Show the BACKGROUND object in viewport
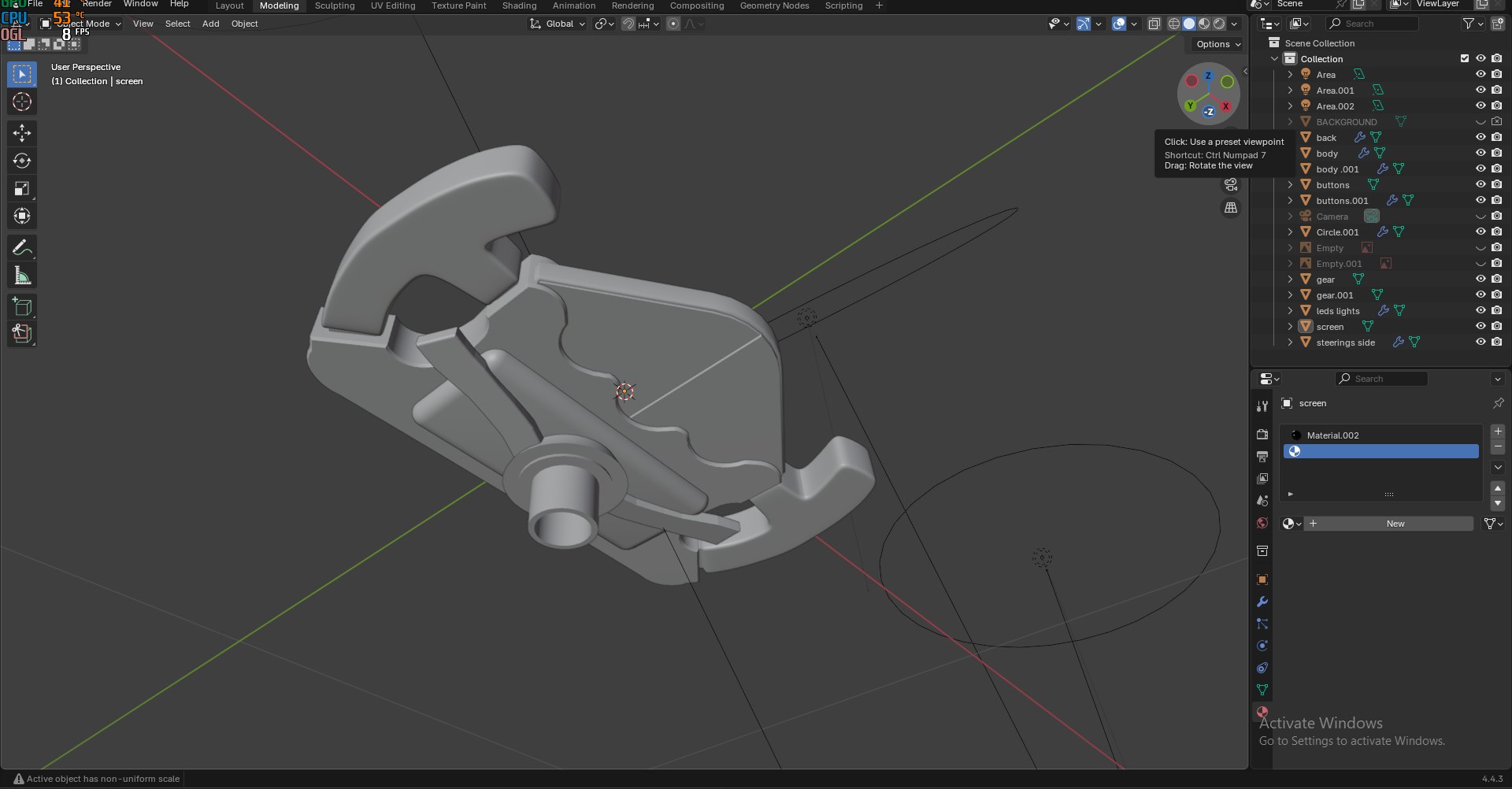This screenshot has height=789, width=1512. (x=1480, y=122)
